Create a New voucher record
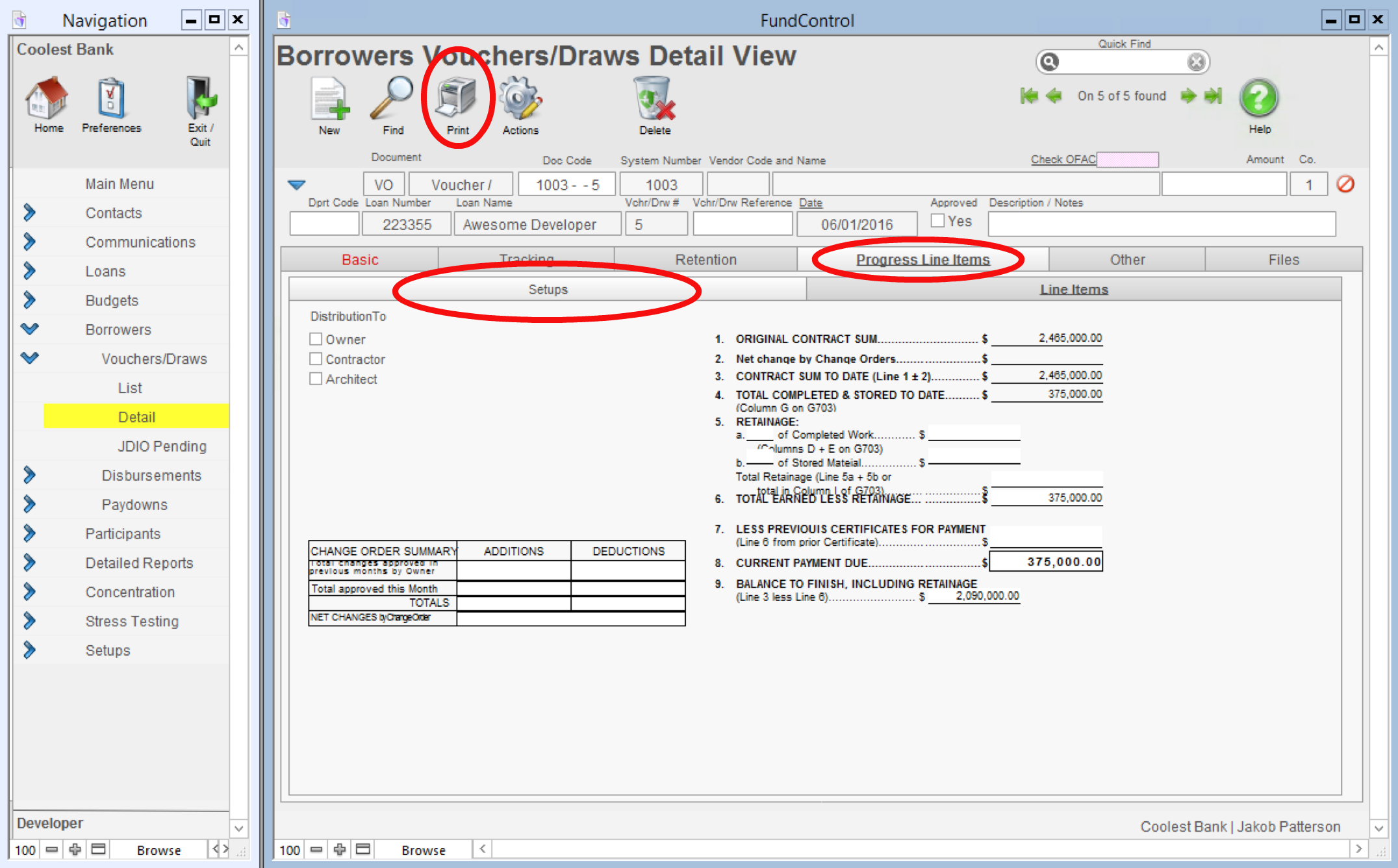The width and height of the screenshot is (1398, 868). (329, 99)
